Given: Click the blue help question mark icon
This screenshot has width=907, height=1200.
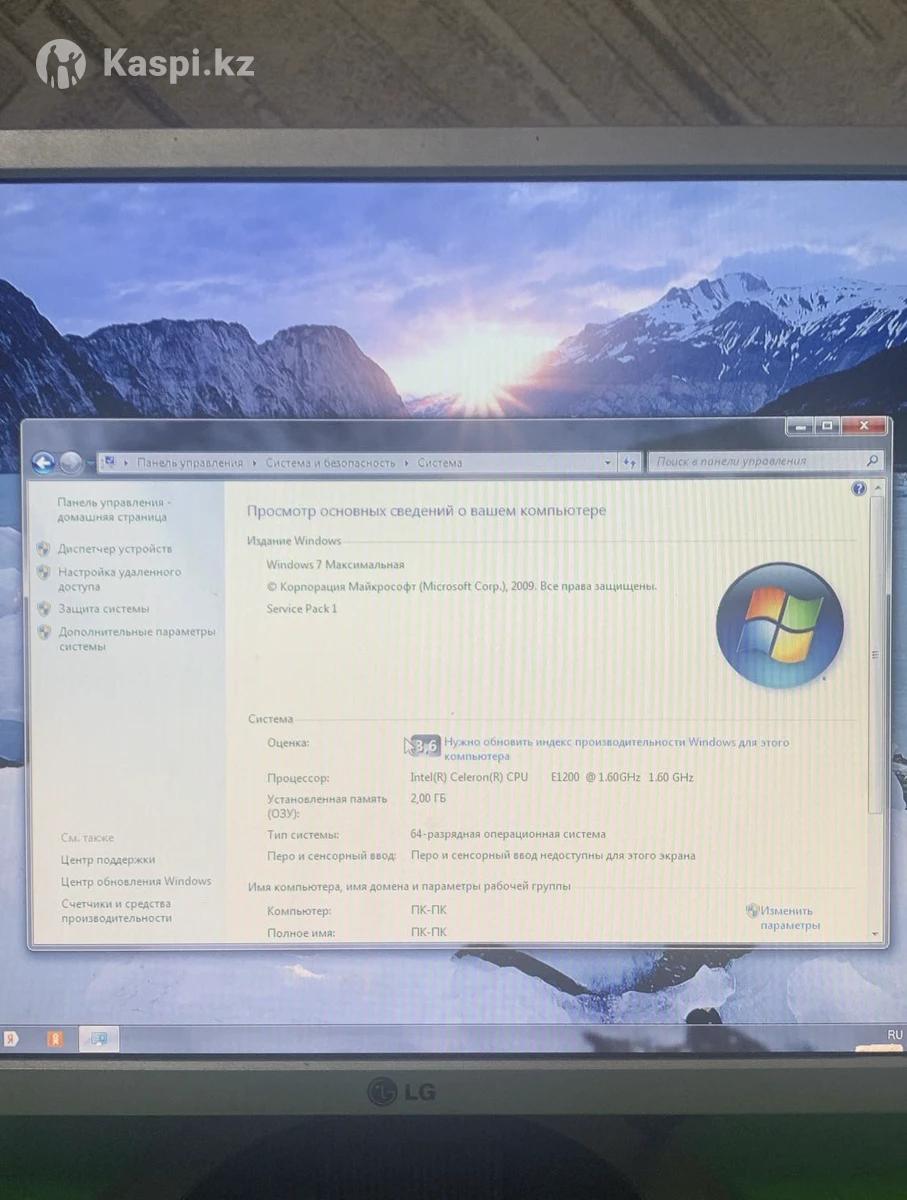Looking at the screenshot, I should [x=858, y=488].
